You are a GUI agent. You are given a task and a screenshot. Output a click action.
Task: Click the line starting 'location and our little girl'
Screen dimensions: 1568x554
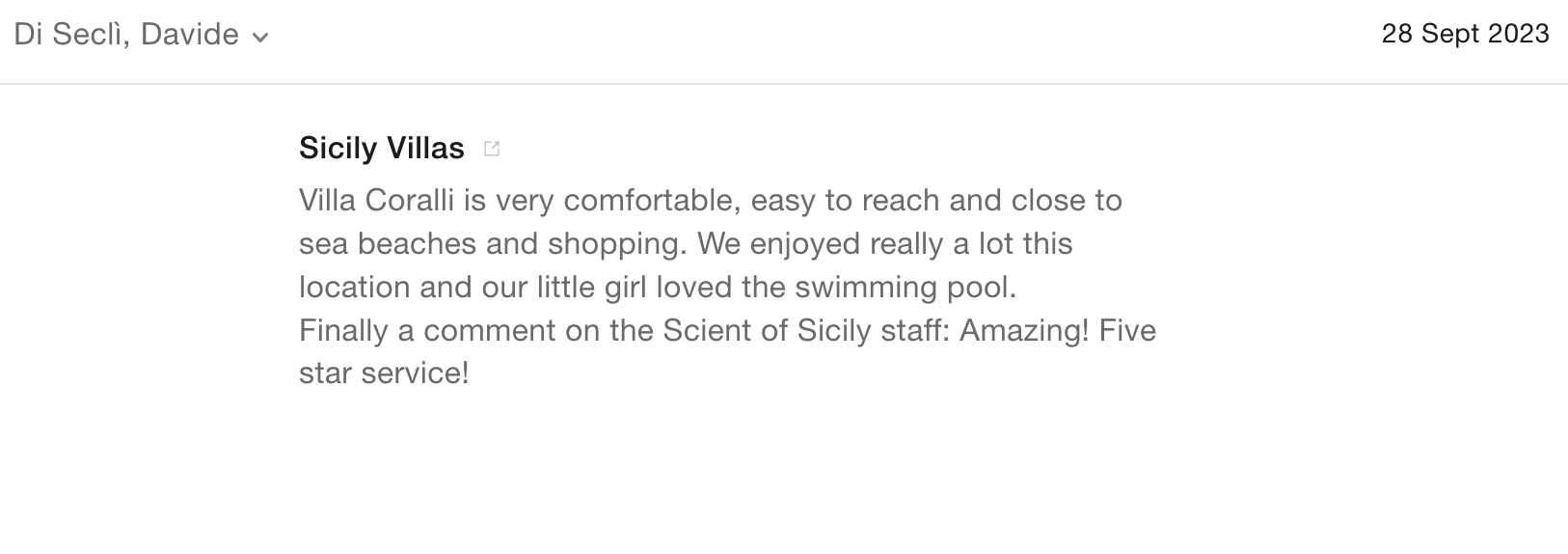[658, 287]
